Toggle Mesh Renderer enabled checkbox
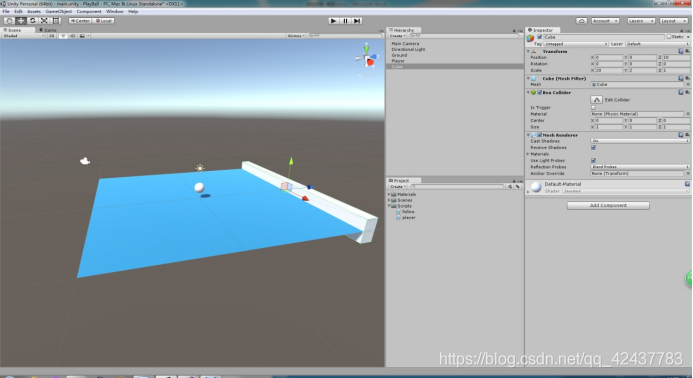The width and height of the screenshot is (693, 378). tap(540, 135)
